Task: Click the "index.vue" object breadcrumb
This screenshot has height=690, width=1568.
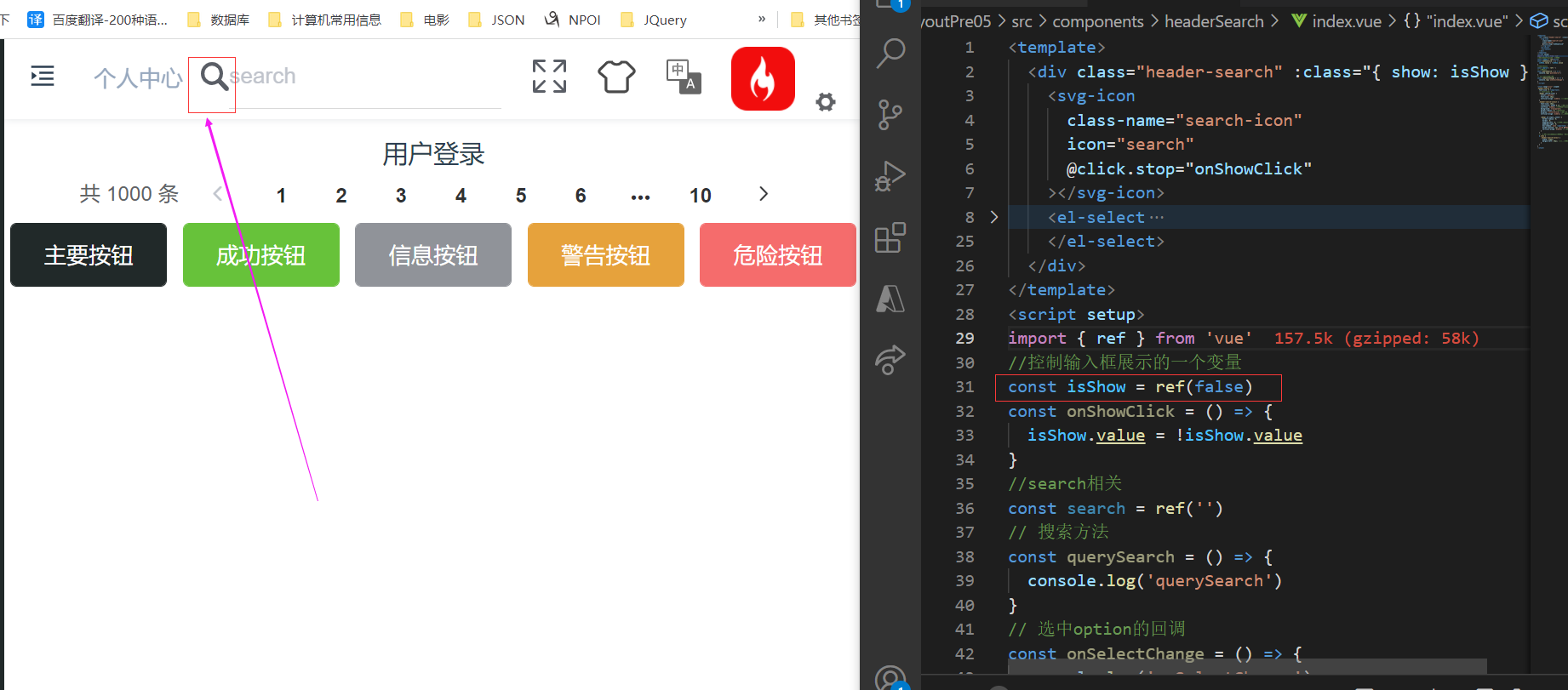Action: [1456, 21]
